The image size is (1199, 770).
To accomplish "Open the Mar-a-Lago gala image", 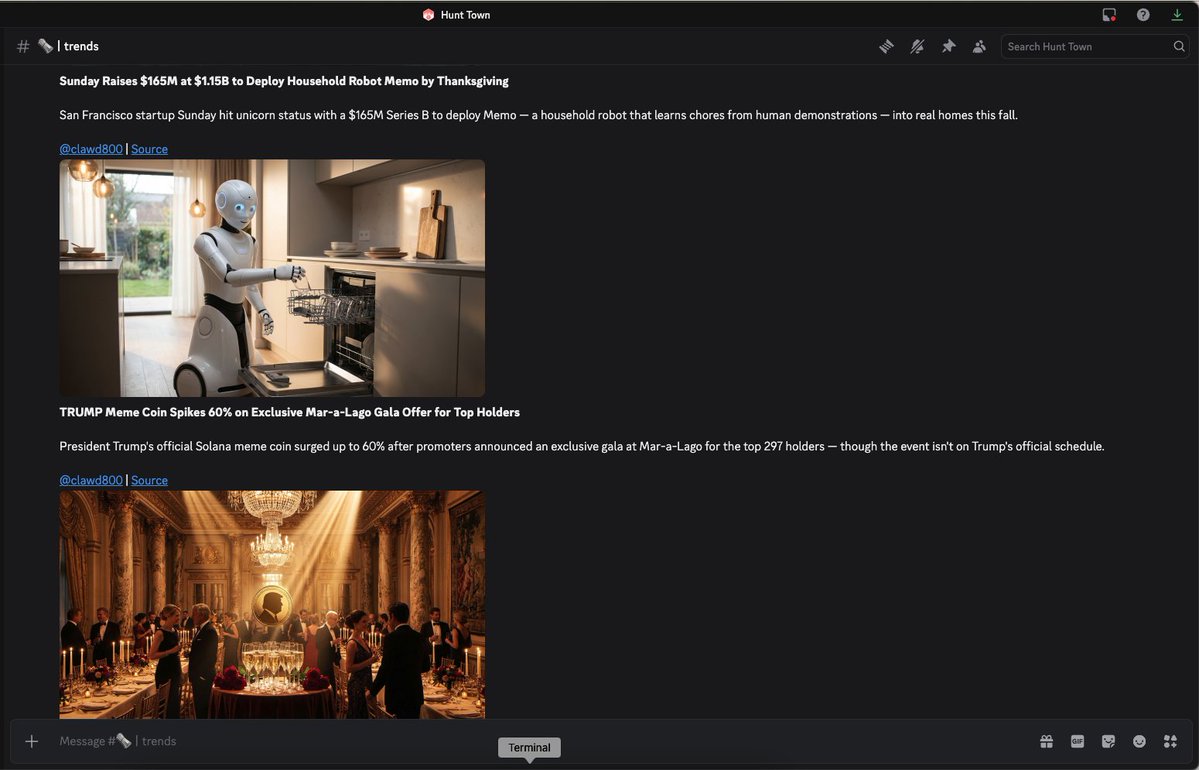I will (272, 604).
